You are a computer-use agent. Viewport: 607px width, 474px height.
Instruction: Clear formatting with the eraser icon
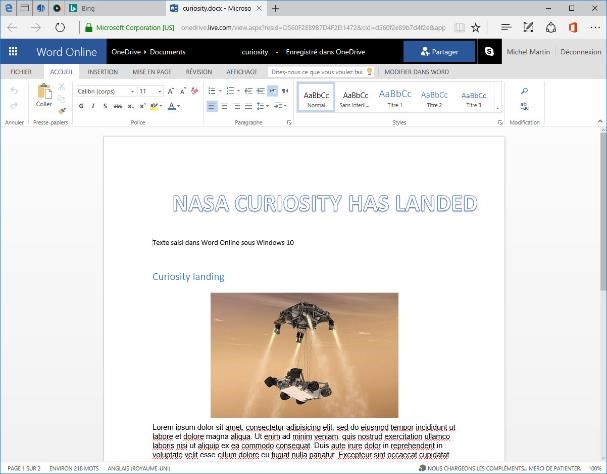click(195, 91)
